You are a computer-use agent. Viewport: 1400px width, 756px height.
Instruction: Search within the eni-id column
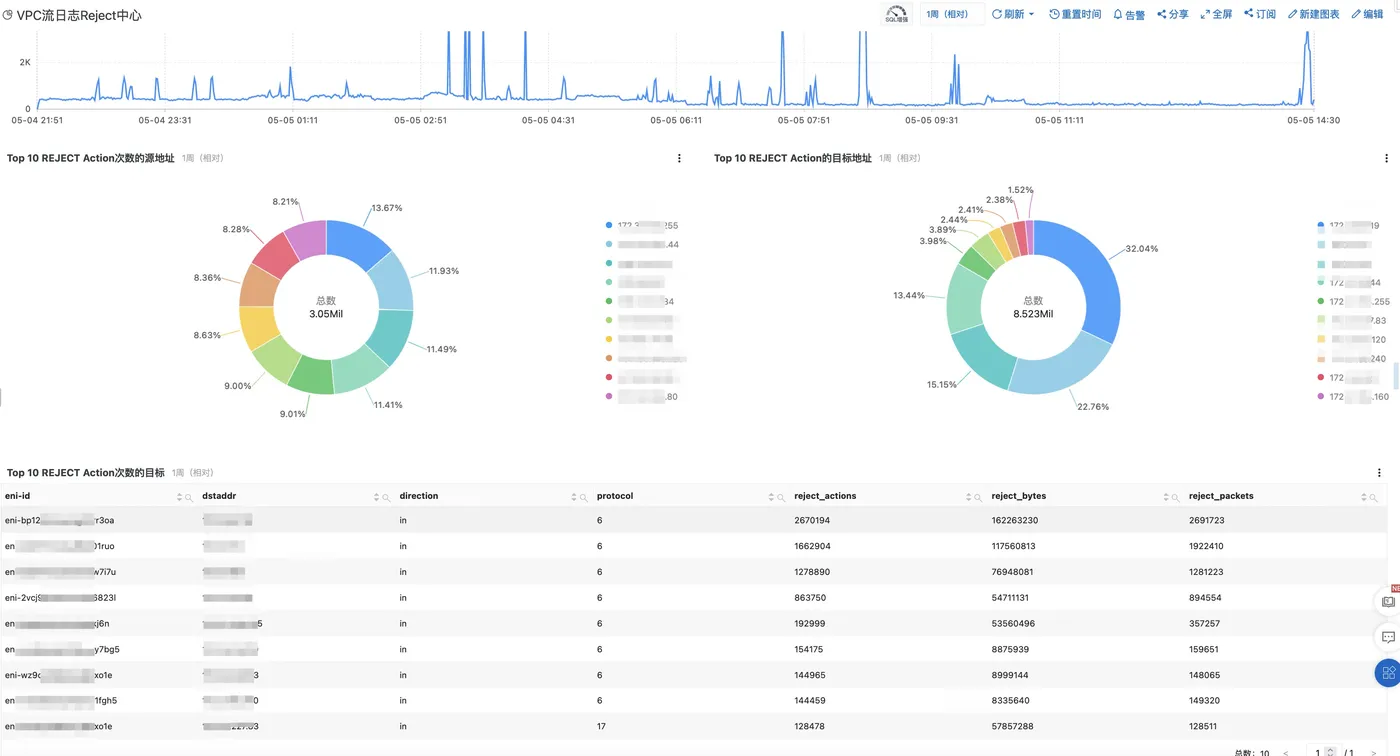point(189,497)
